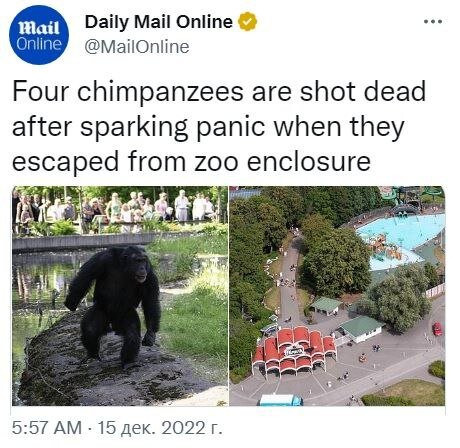The width and height of the screenshot is (460, 448).
Task: Click the blue truck at bottom of aerial photo
Action: [281, 400]
